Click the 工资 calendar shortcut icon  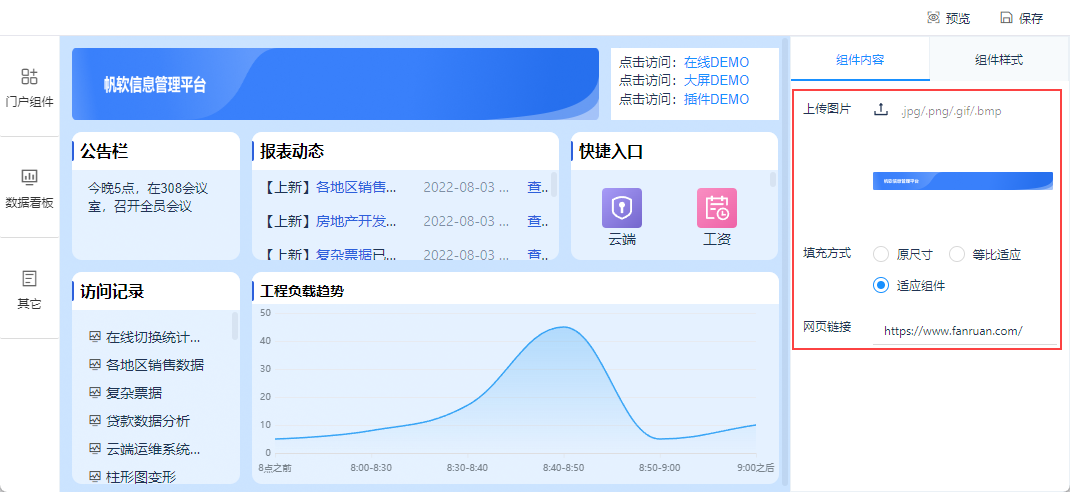717,207
